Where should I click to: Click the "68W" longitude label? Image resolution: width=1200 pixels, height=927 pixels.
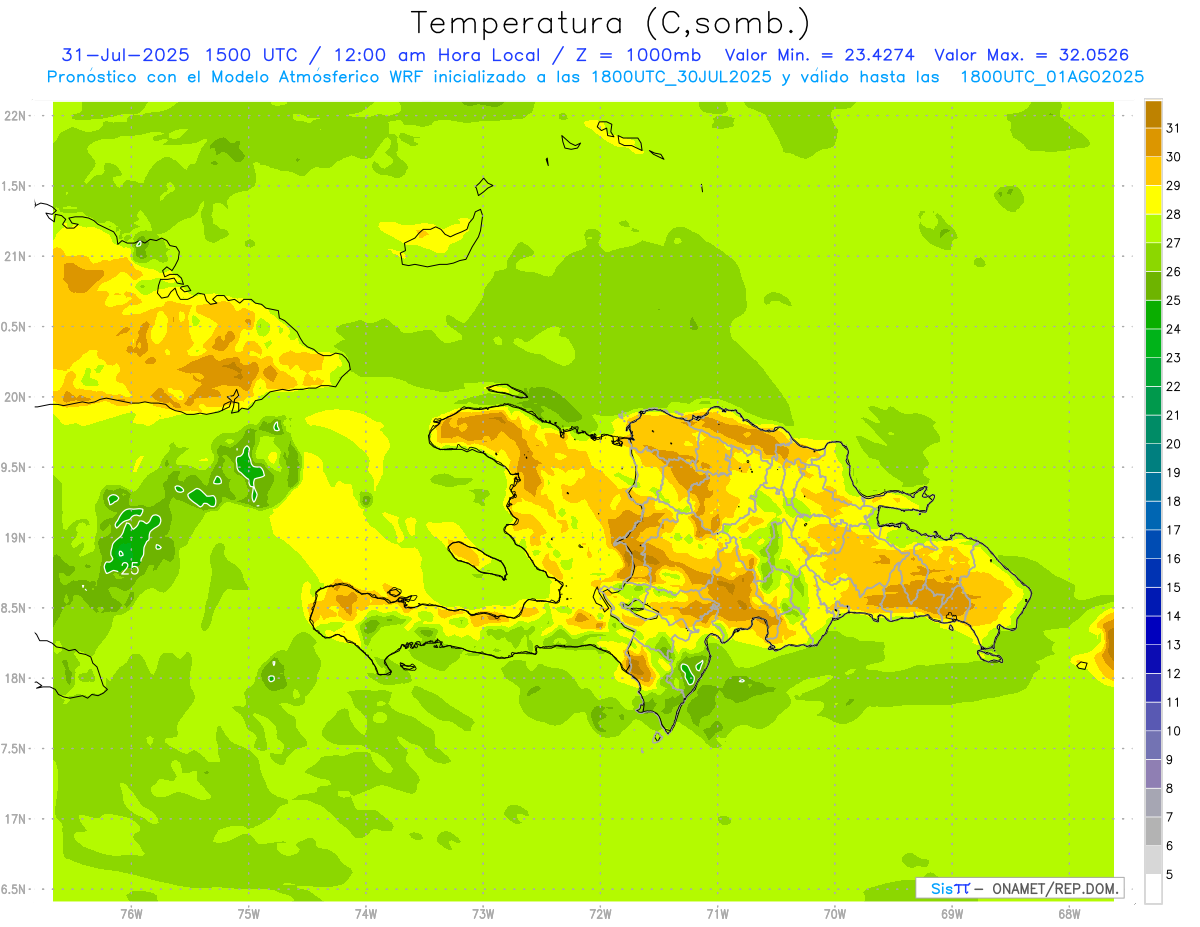[x=1069, y=913]
